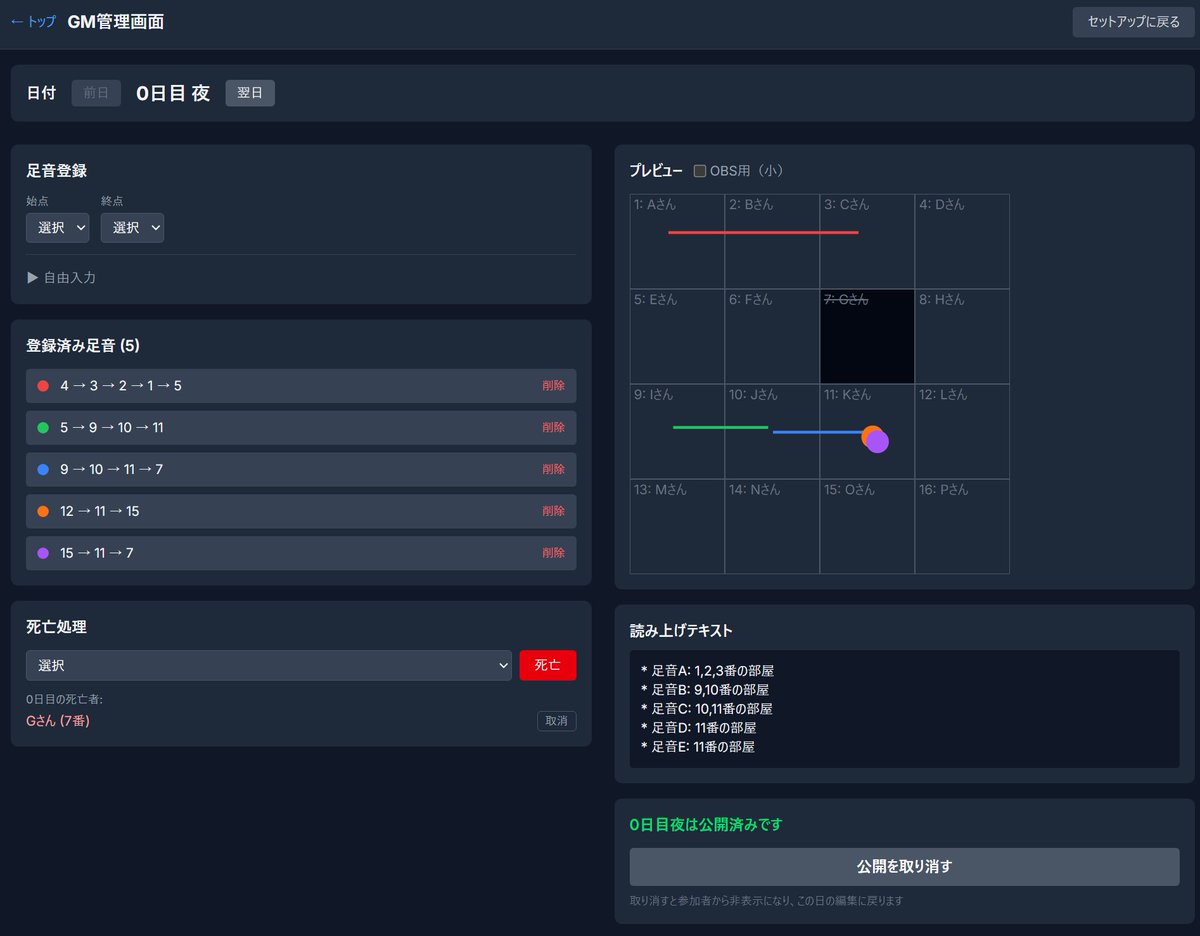Delete footstep 15 → 11 → 7
Screen dimensions: 1200x936
pyautogui.click(x=553, y=553)
